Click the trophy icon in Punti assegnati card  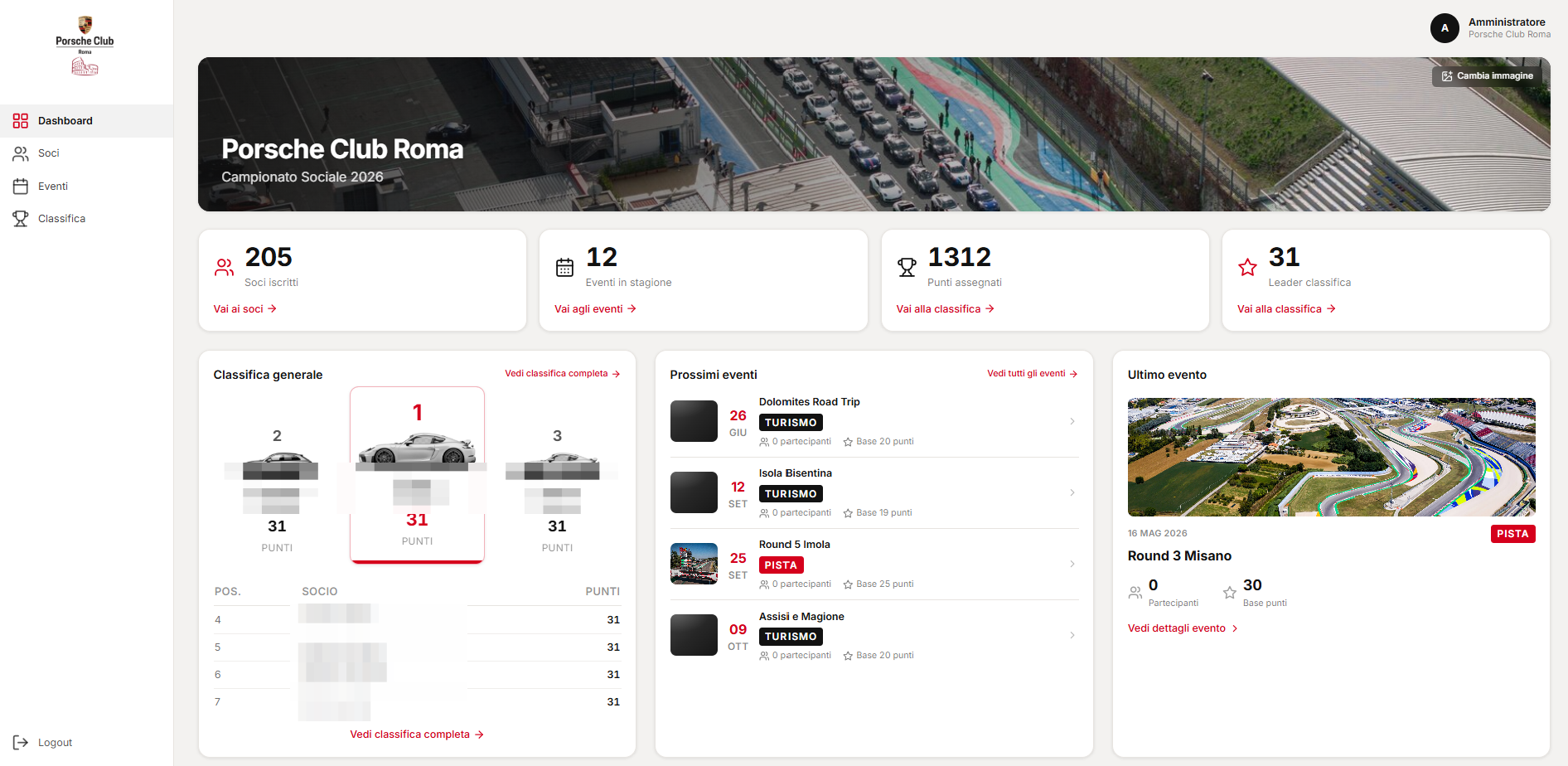pos(907,268)
